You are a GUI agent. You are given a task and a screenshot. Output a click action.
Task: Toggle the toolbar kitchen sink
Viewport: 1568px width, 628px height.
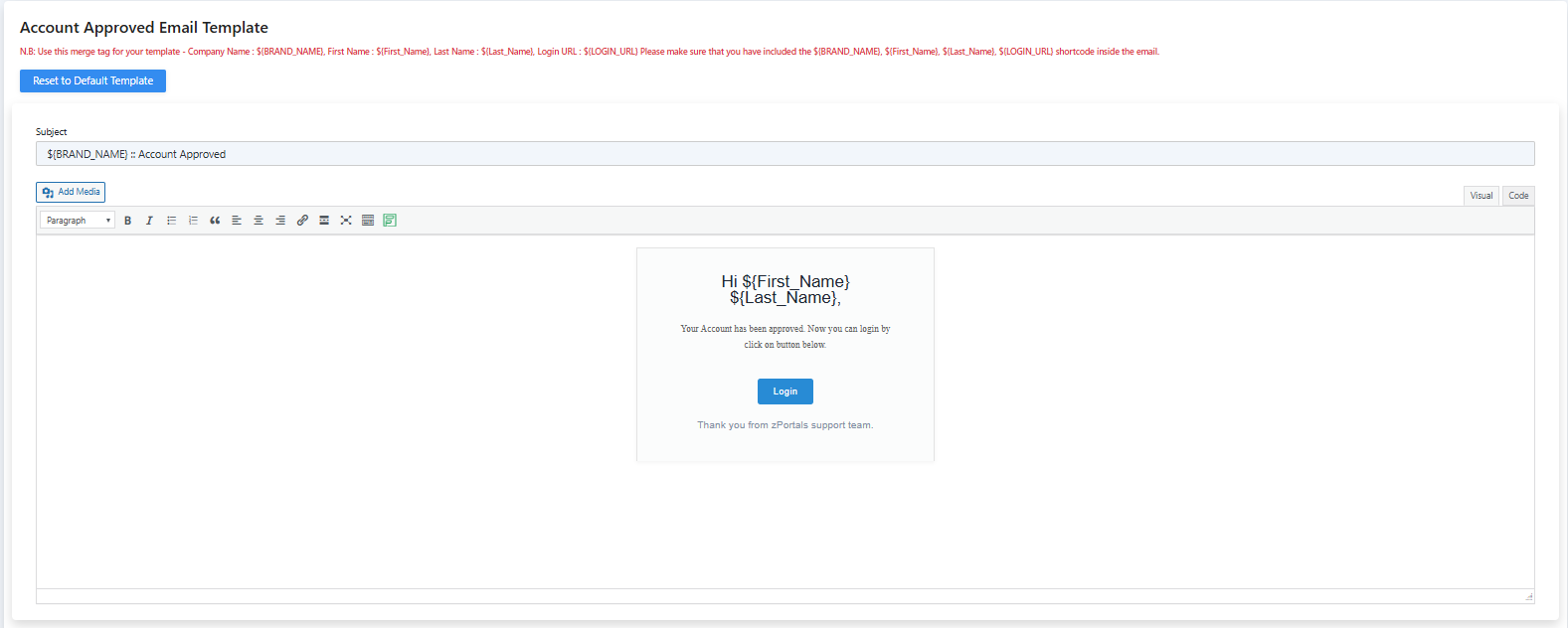tap(368, 221)
